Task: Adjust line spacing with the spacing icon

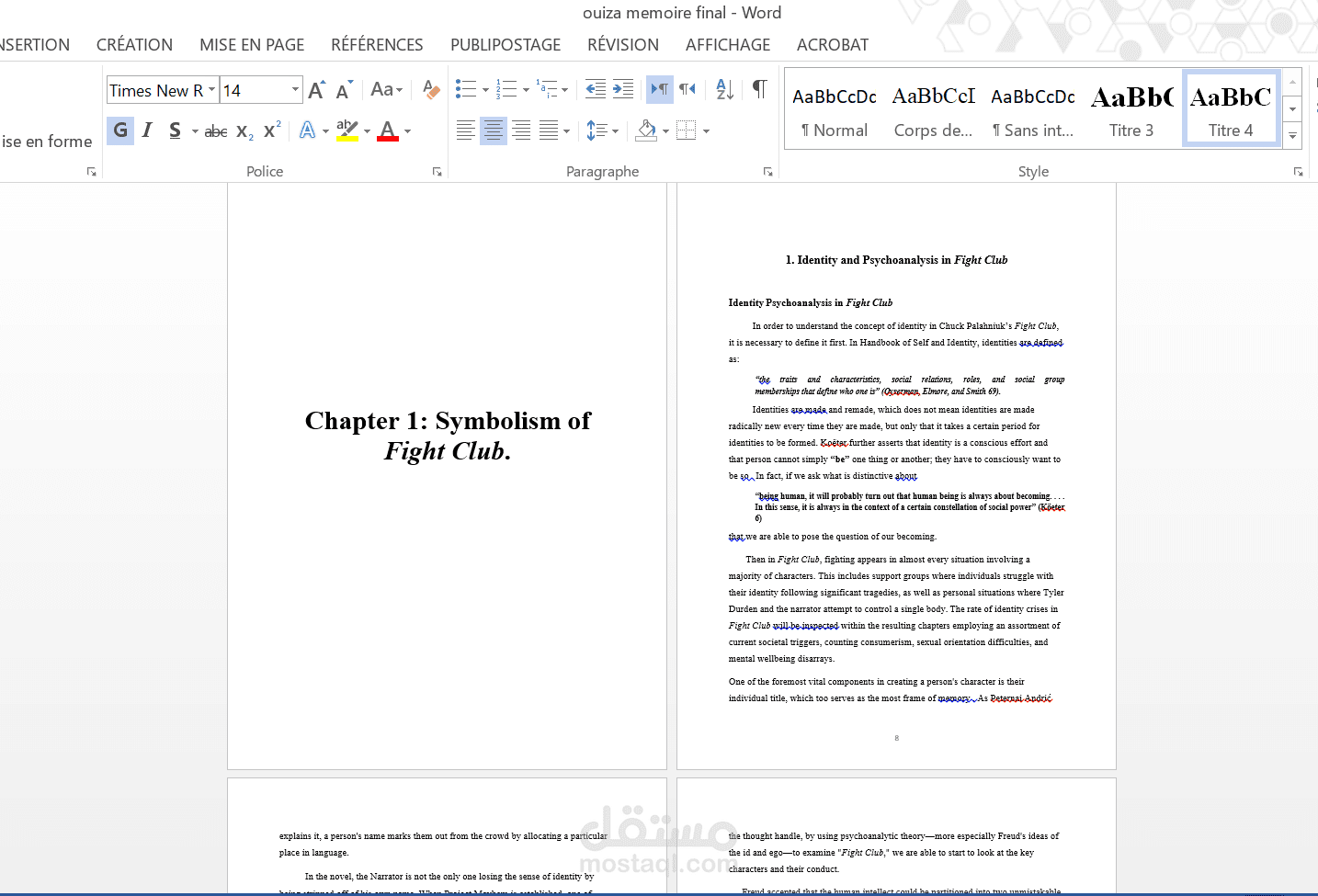Action: [597, 130]
